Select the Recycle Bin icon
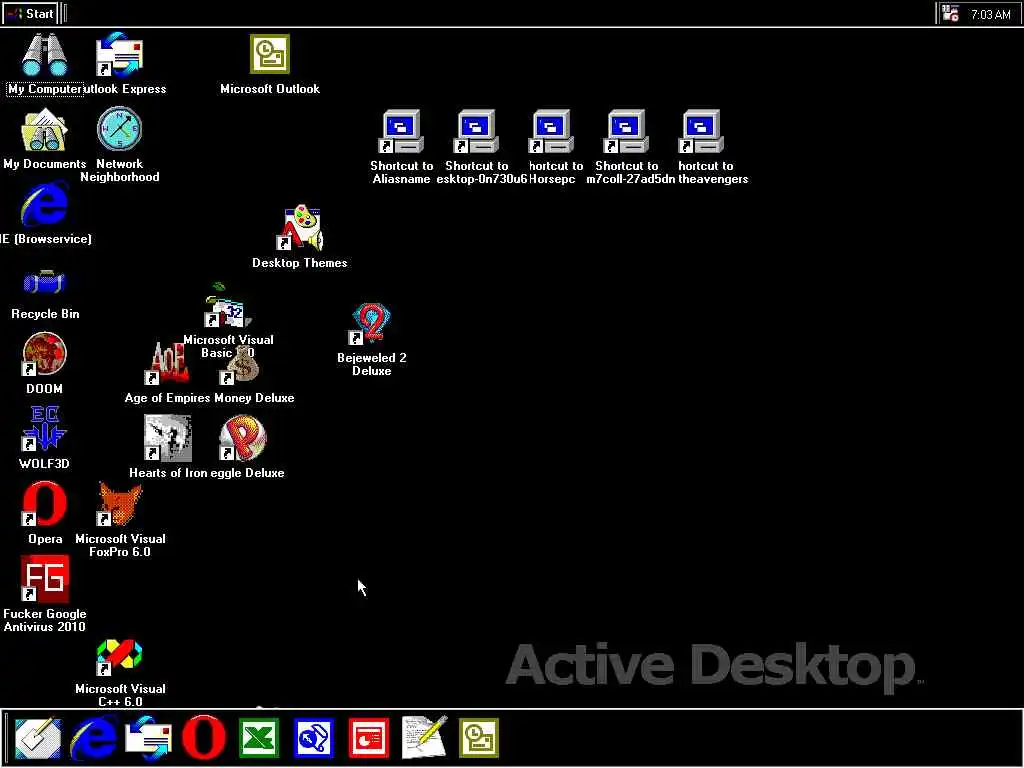The image size is (1024, 768). pyautogui.click(x=44, y=282)
